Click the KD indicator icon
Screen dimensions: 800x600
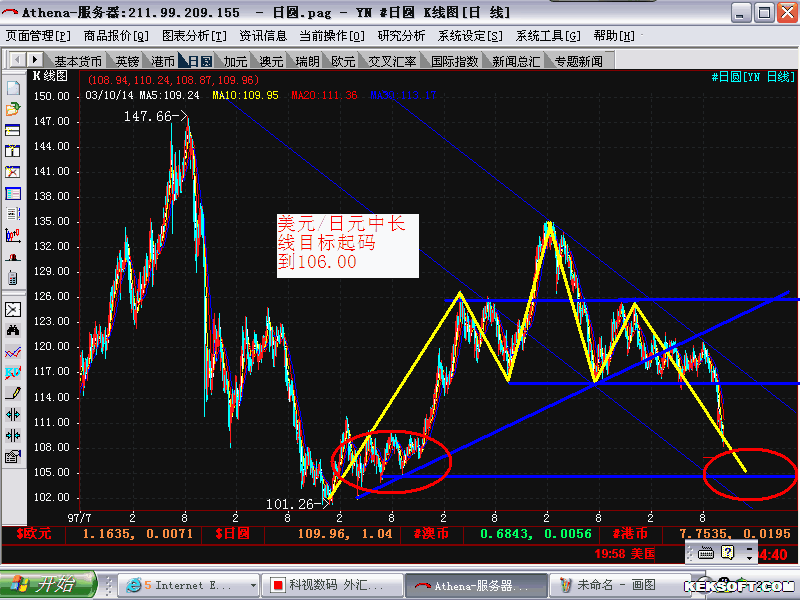(13, 372)
